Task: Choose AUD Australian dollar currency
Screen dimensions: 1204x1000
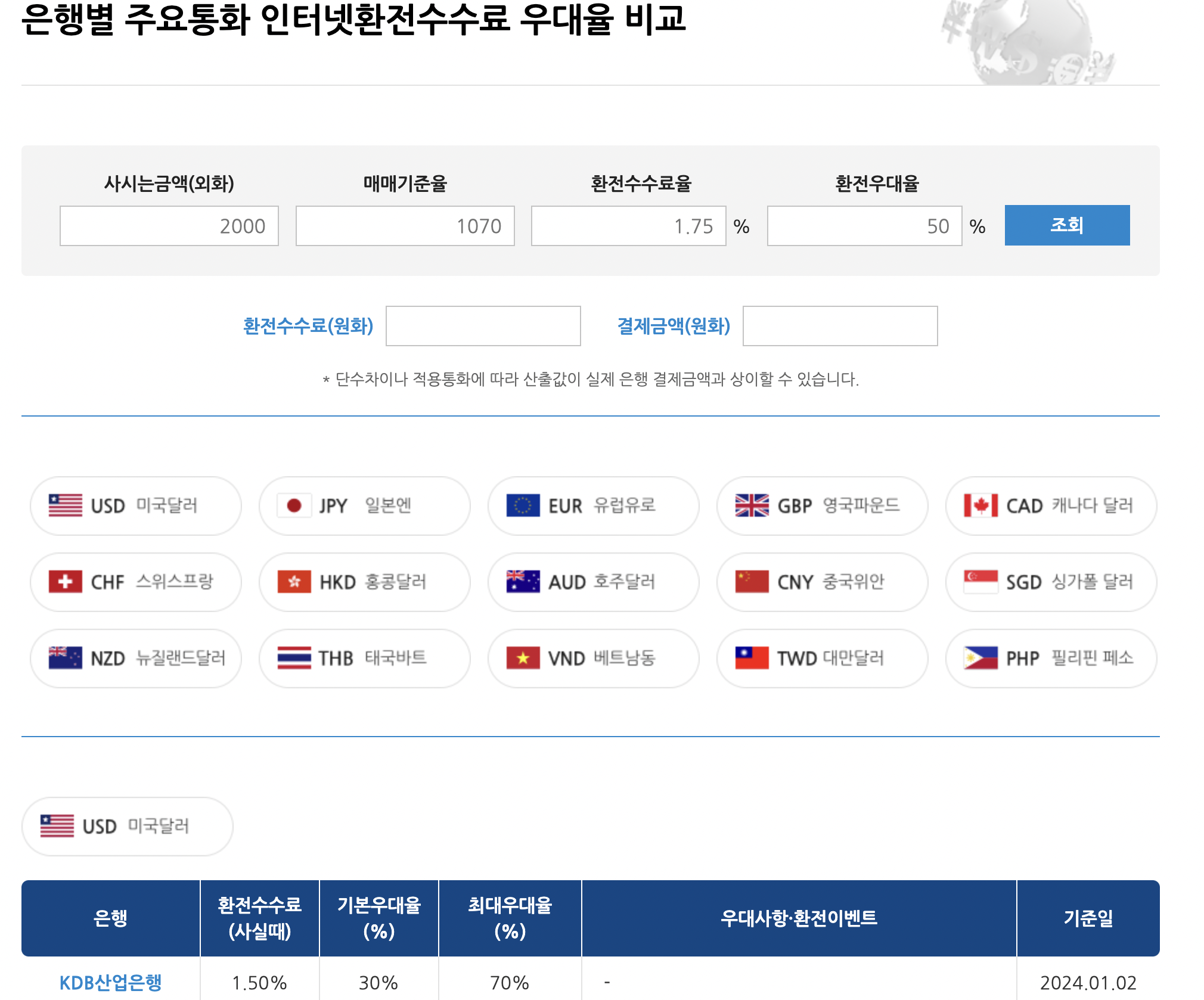Action: [593, 582]
